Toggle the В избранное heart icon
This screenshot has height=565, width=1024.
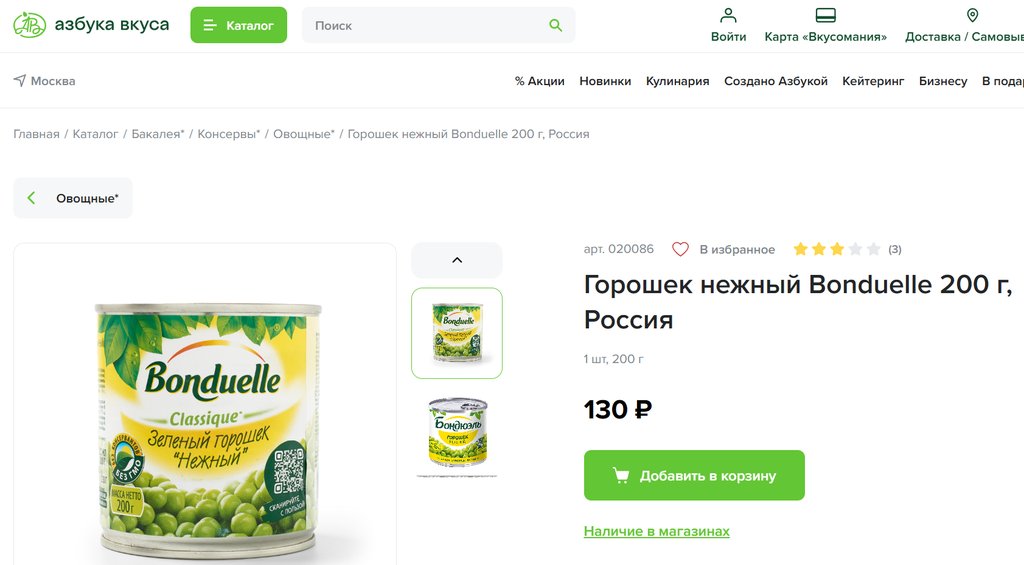click(680, 249)
